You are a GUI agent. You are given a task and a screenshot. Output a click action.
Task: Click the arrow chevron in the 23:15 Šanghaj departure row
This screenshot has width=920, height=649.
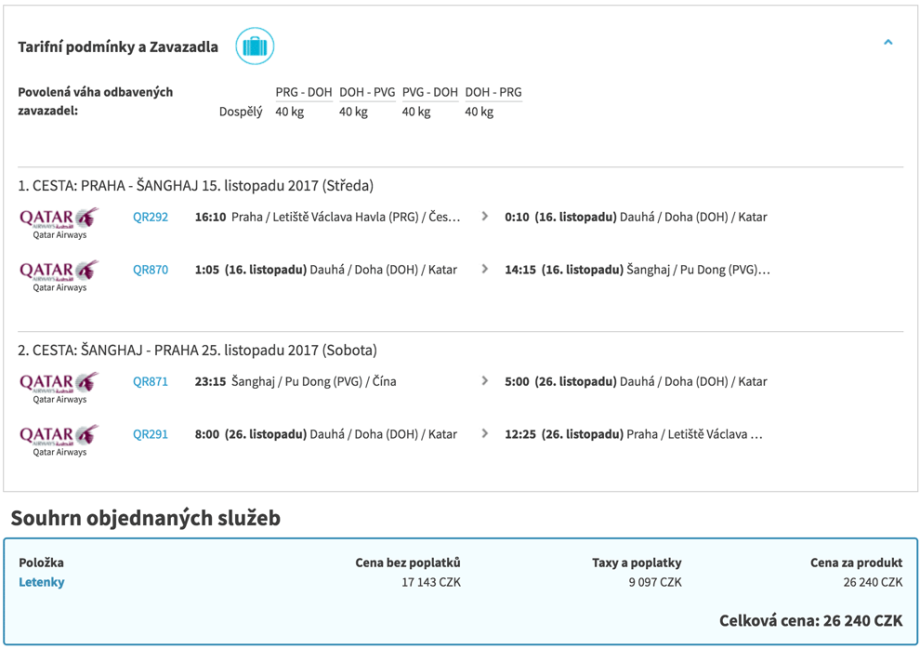(x=485, y=381)
